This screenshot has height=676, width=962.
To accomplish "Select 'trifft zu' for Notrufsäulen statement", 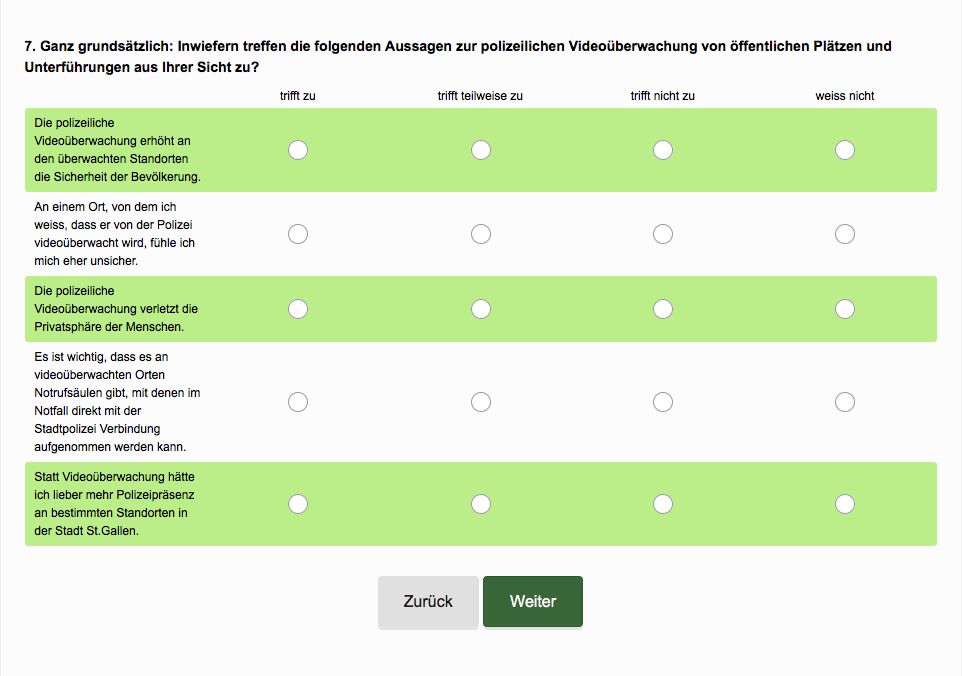I will coord(298,402).
